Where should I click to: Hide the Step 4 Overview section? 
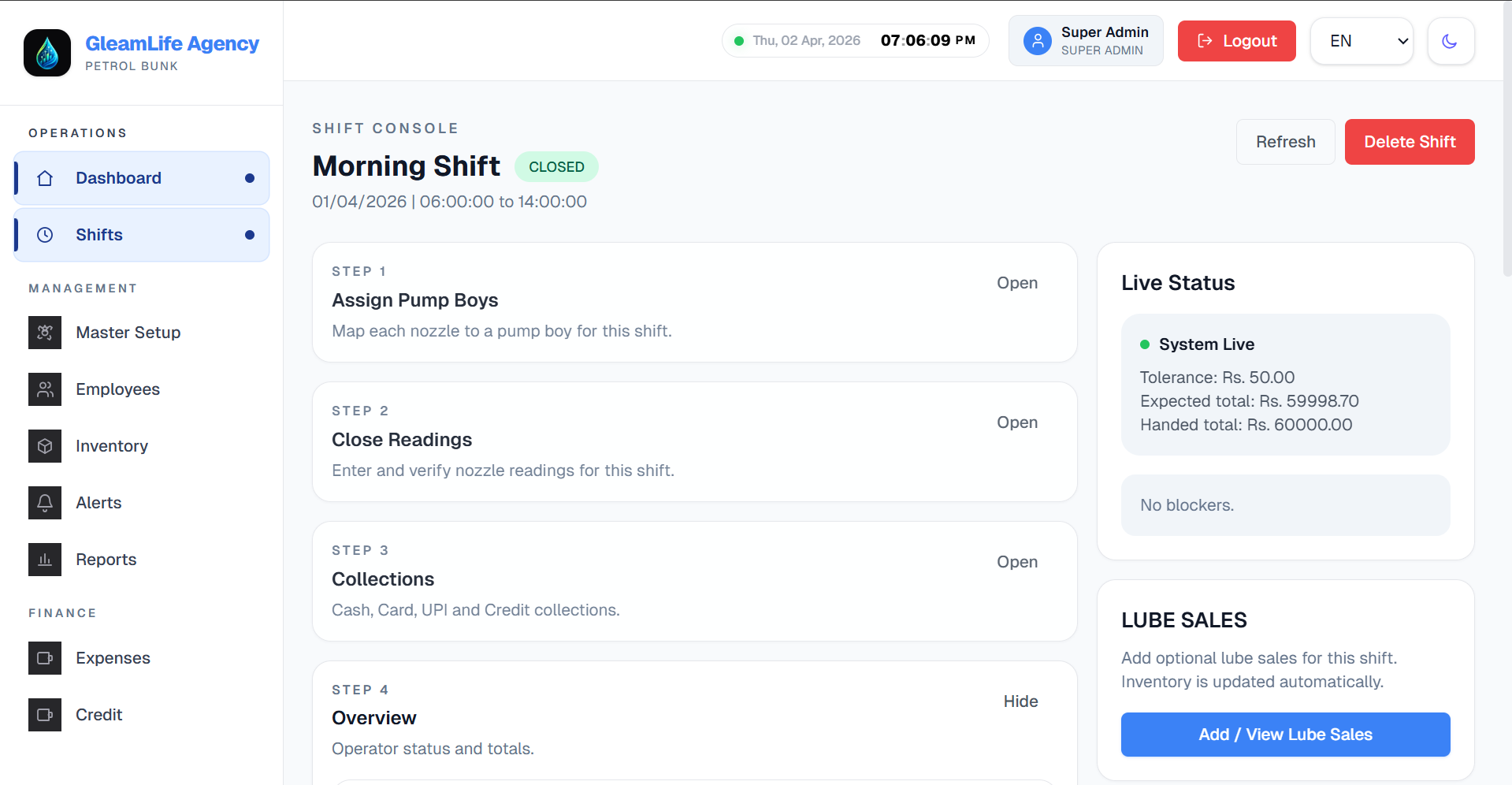[x=1020, y=701]
